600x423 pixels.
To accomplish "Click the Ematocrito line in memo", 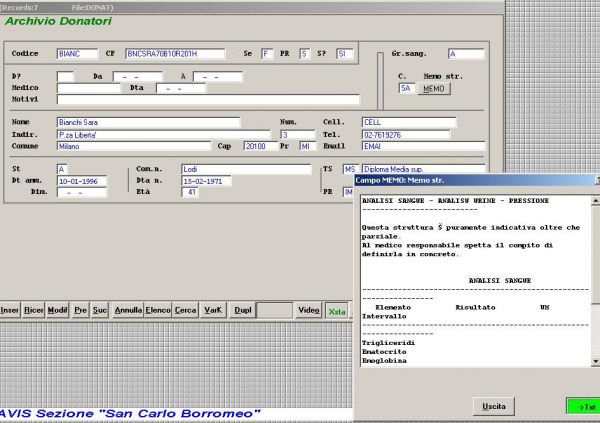I will point(384,352).
